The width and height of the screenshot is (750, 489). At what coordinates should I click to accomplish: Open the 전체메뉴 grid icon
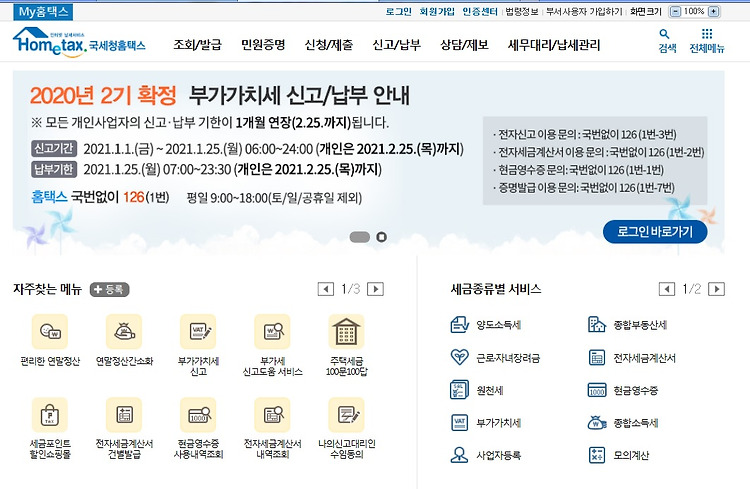pyautogui.click(x=707, y=34)
